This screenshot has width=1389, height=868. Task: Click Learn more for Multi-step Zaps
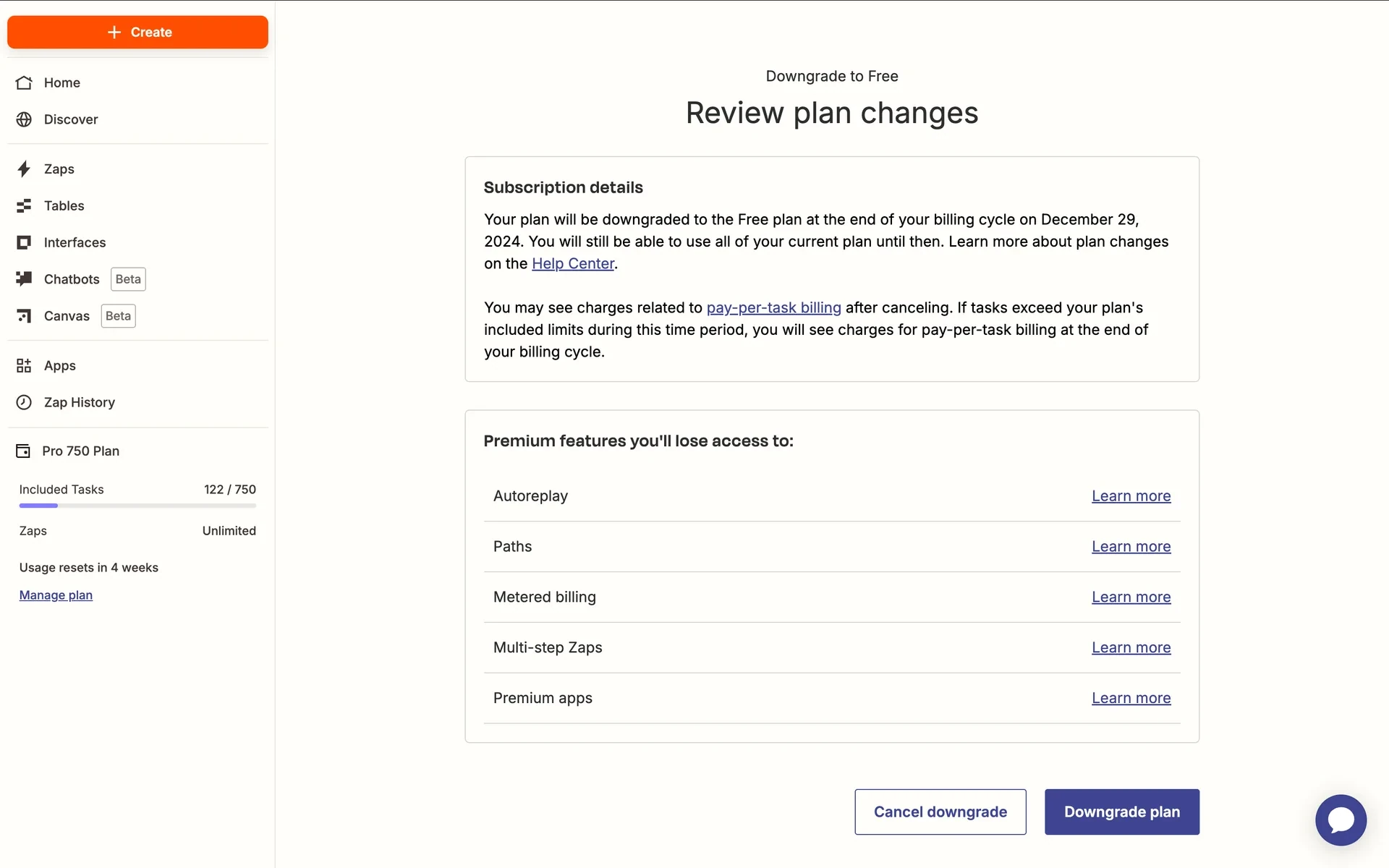[x=1131, y=647]
